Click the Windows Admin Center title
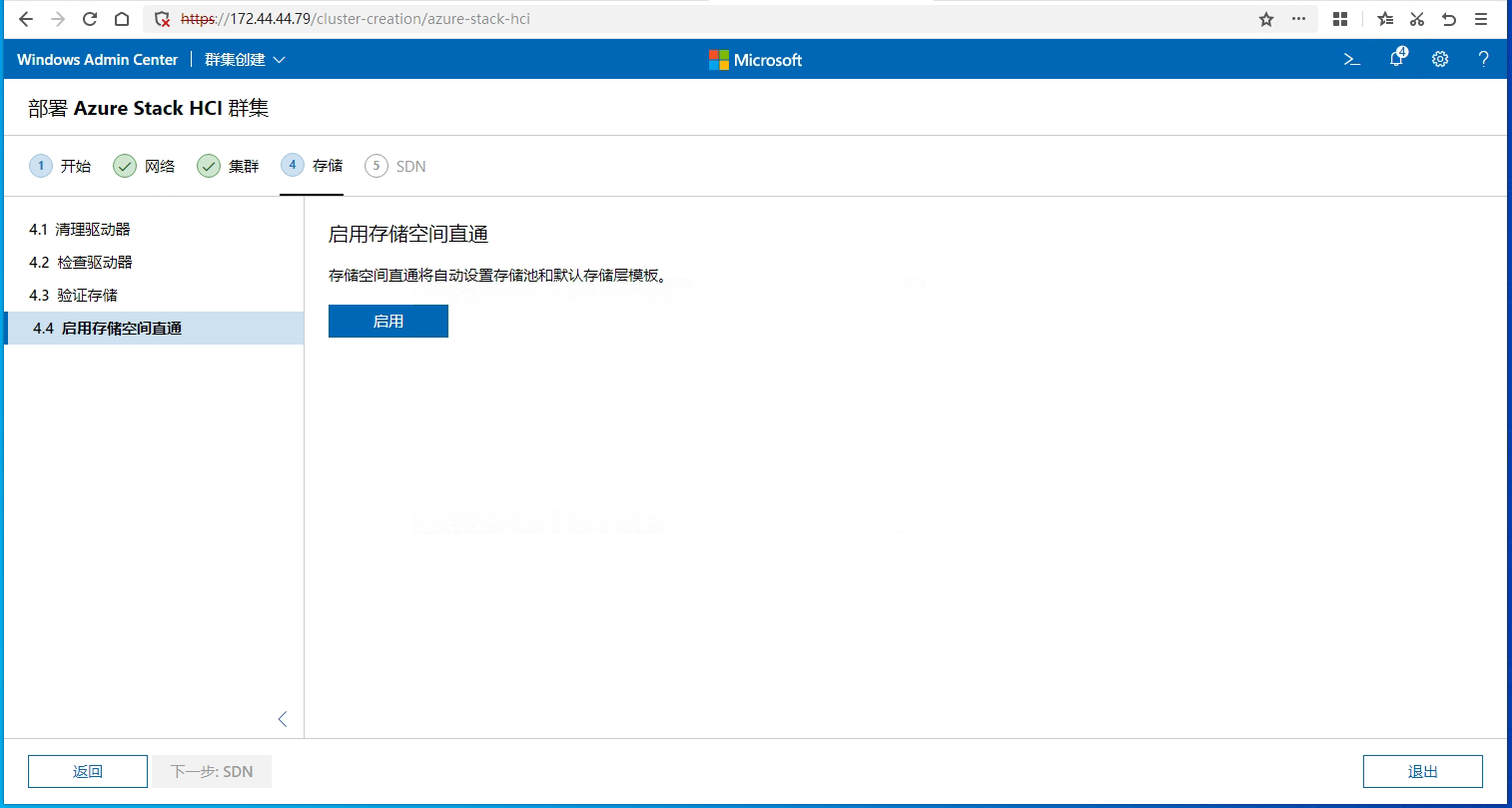Viewport: 1512px width, 808px height. pos(97,60)
